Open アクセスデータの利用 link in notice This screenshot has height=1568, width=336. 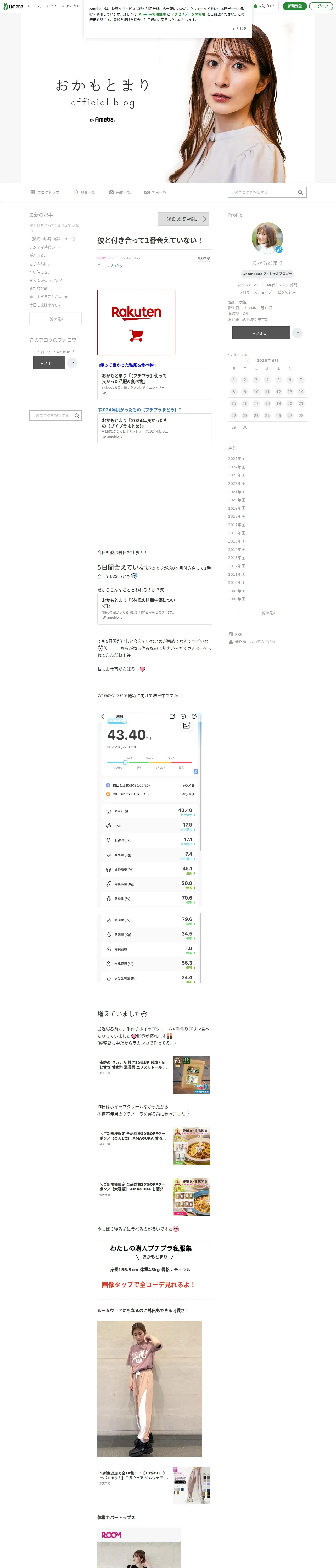coord(188,14)
